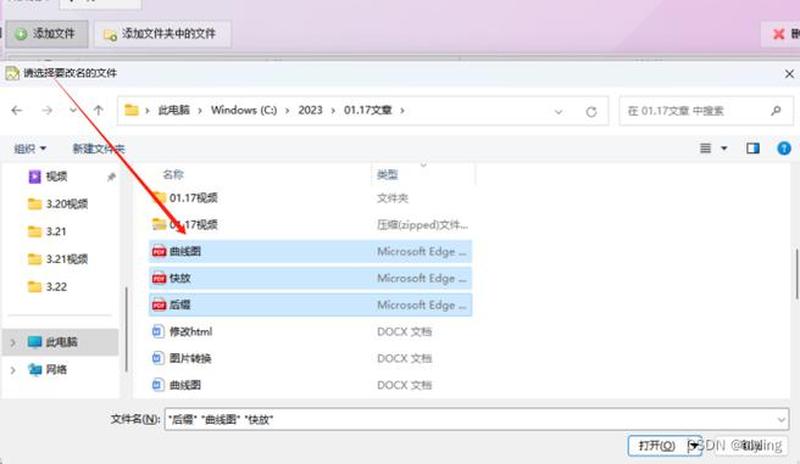800x464 pixels.
Task: Select the 快放 PDF file
Action: click(310, 278)
